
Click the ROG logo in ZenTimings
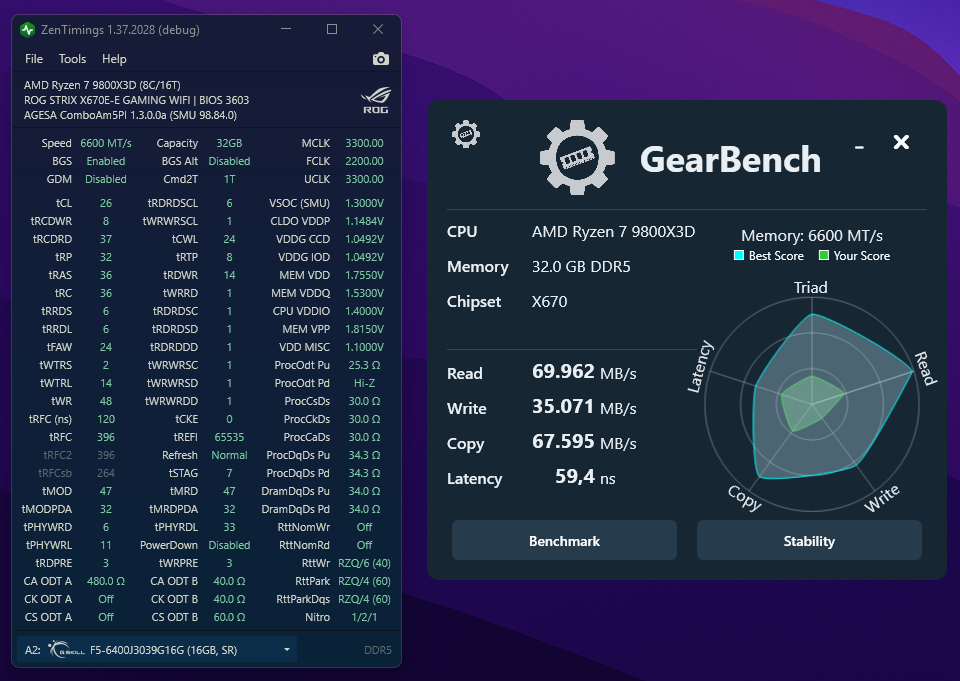376,100
